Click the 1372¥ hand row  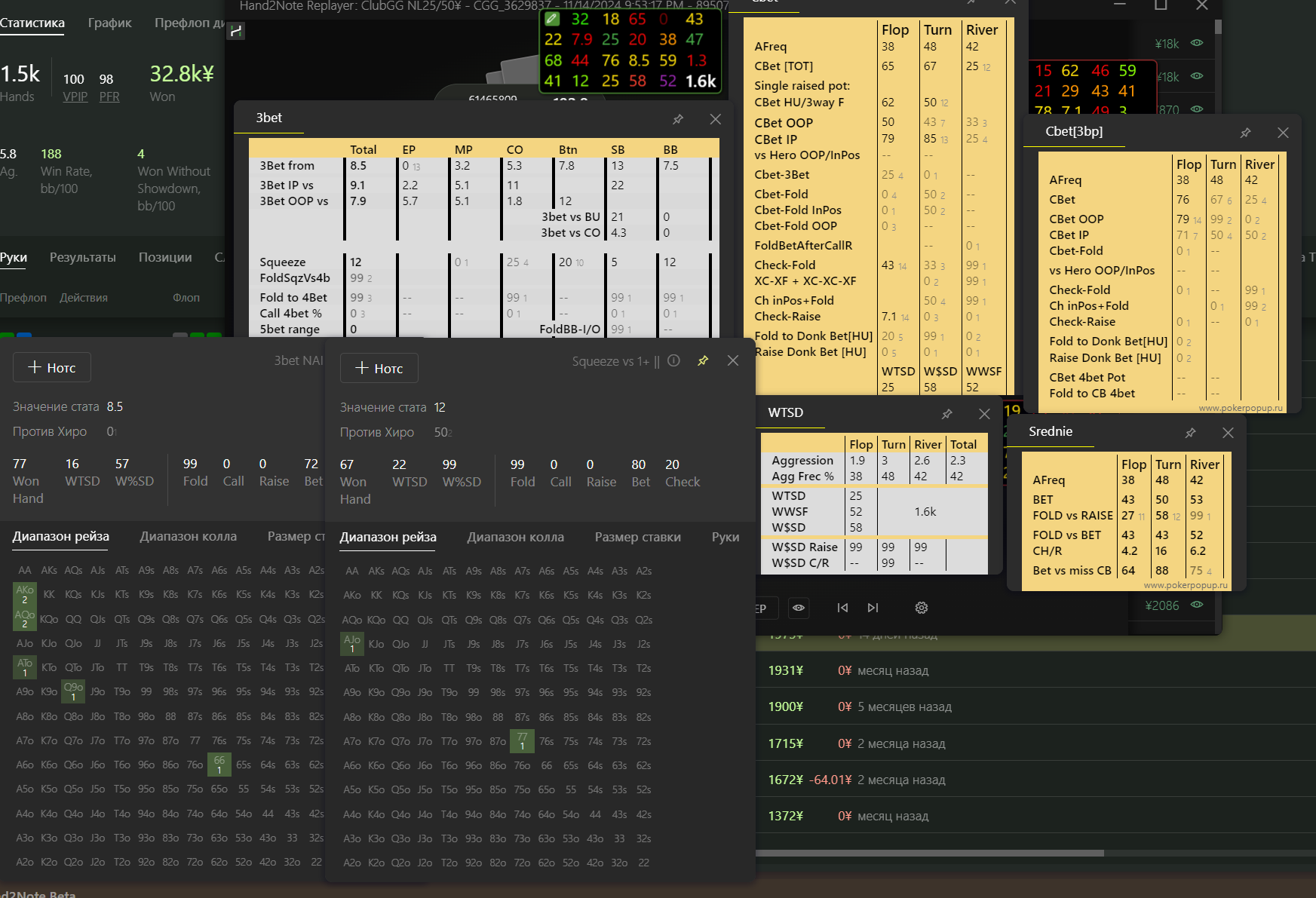[x=1035, y=816]
